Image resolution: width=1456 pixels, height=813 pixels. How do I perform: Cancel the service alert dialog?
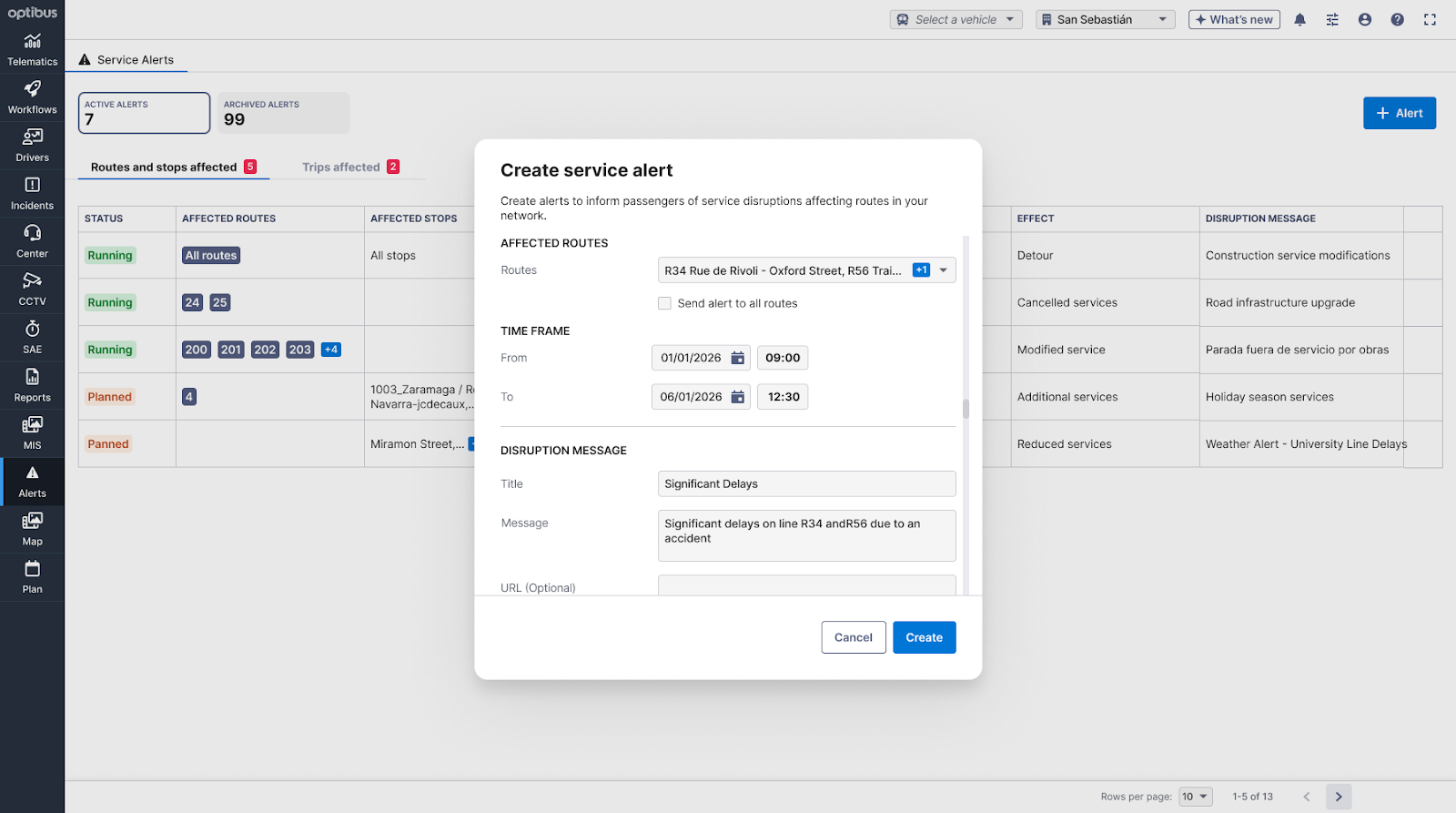pos(853,637)
